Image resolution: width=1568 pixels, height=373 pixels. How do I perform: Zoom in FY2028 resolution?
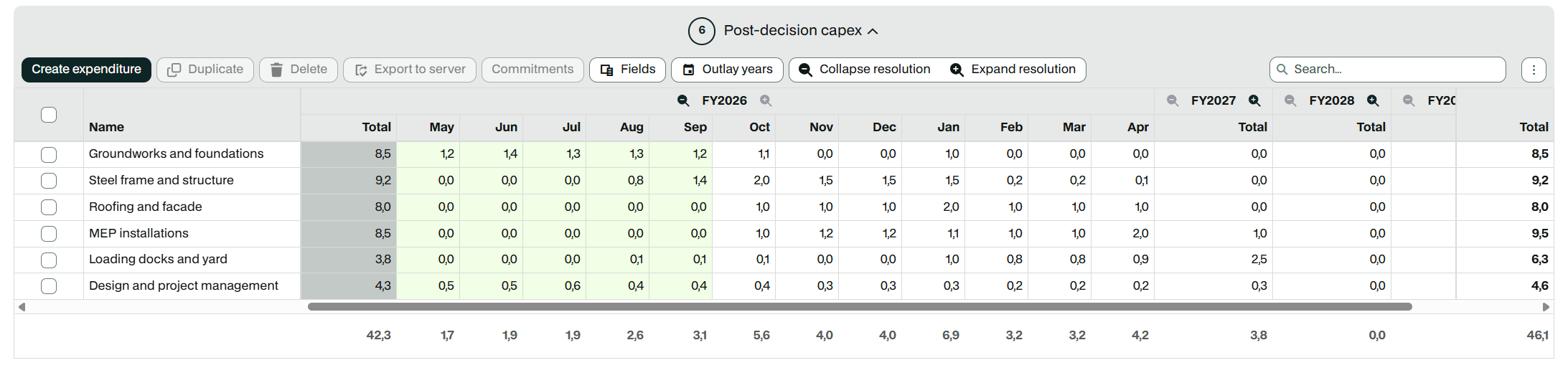tap(1373, 101)
